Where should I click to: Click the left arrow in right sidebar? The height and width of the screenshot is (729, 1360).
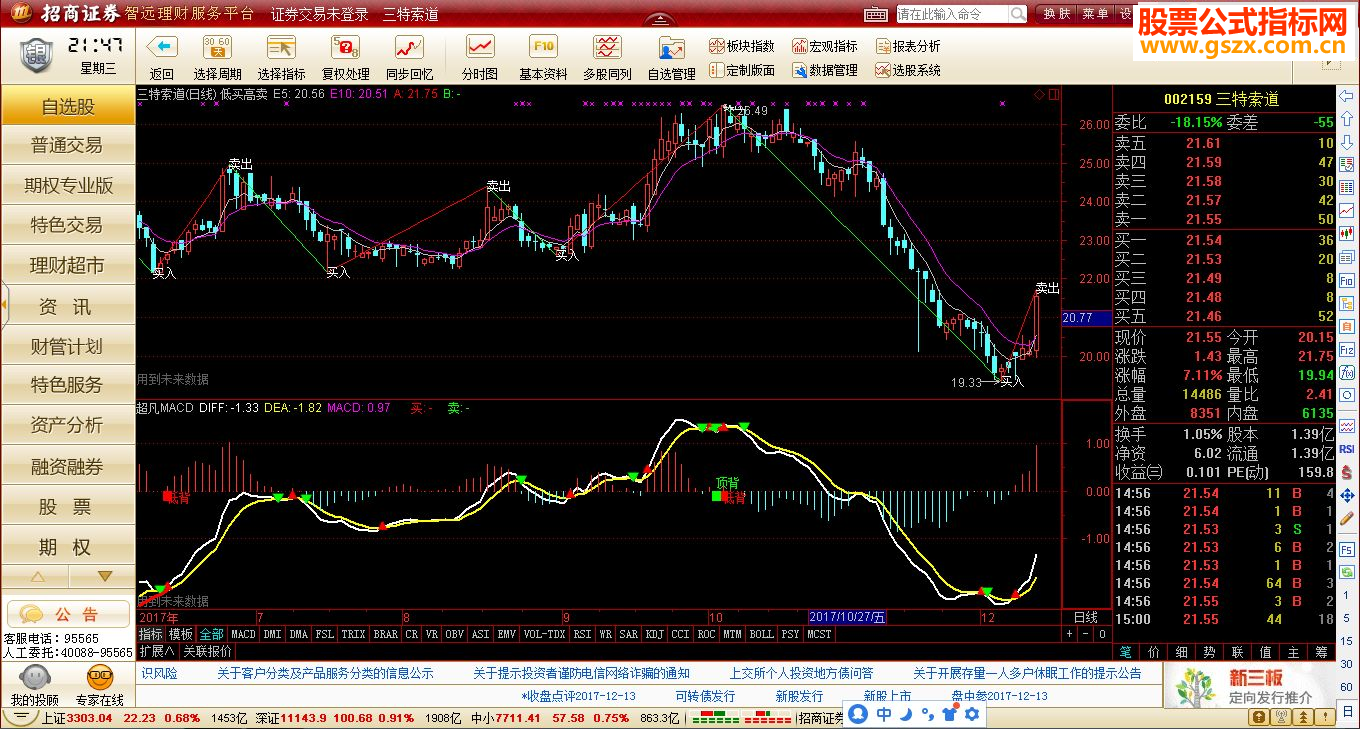tap(1347, 98)
